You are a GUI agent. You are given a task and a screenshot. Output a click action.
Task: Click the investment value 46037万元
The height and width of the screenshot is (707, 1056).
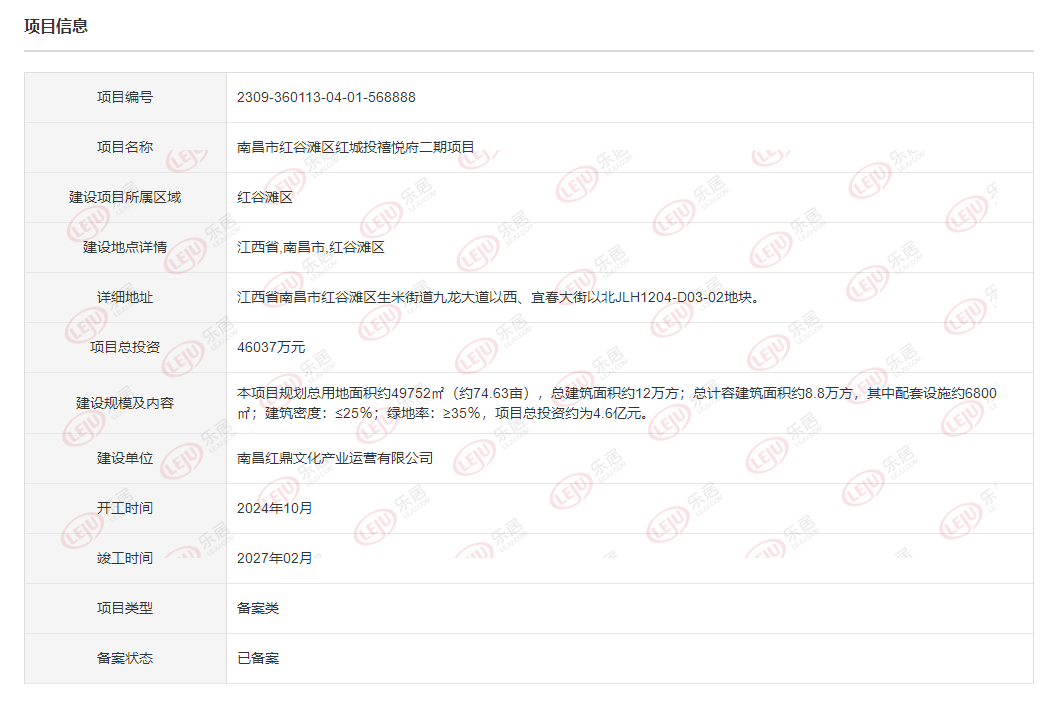coord(271,347)
